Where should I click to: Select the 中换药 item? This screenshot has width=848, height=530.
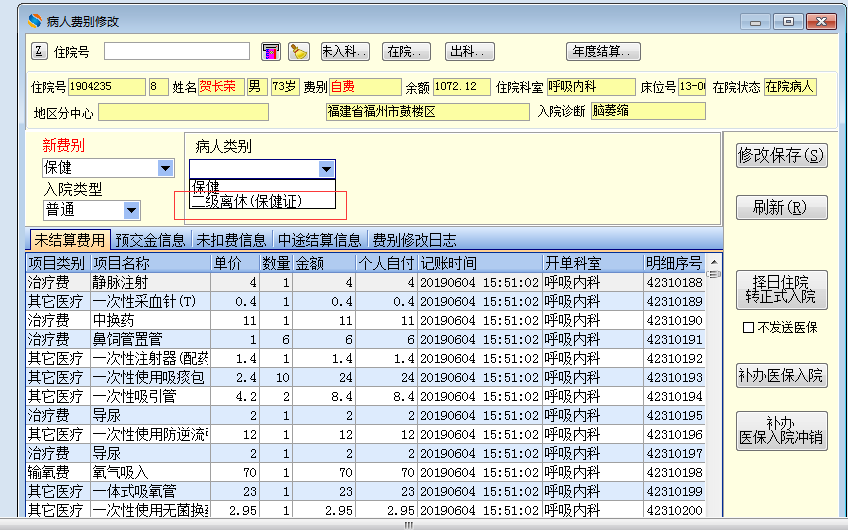366,320
